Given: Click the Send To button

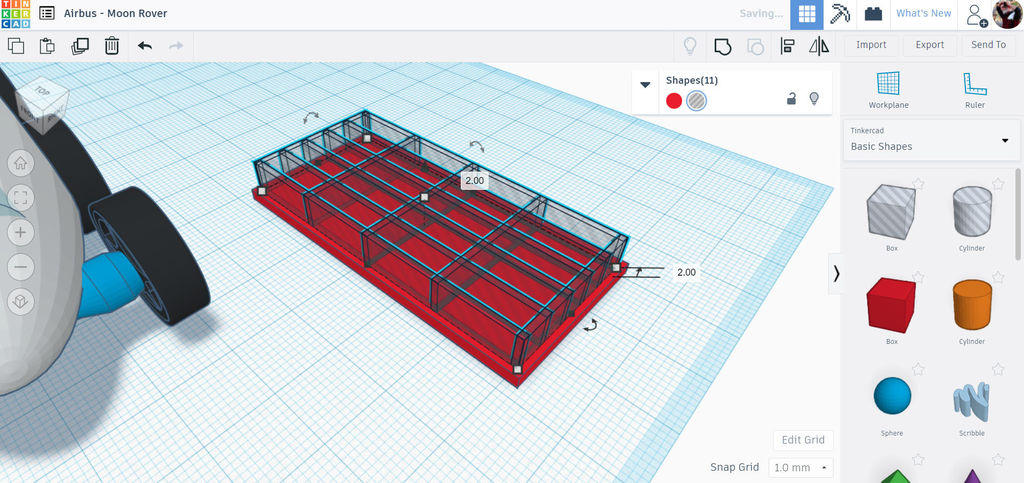Looking at the screenshot, I should 988,45.
